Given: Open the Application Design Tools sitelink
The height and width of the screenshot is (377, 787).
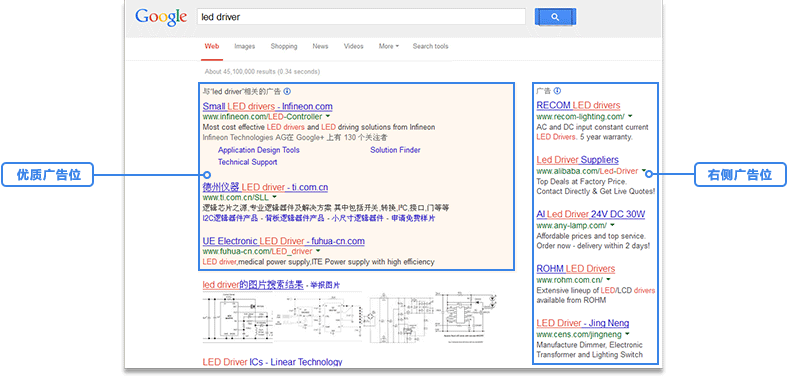Looking at the screenshot, I should [258, 150].
